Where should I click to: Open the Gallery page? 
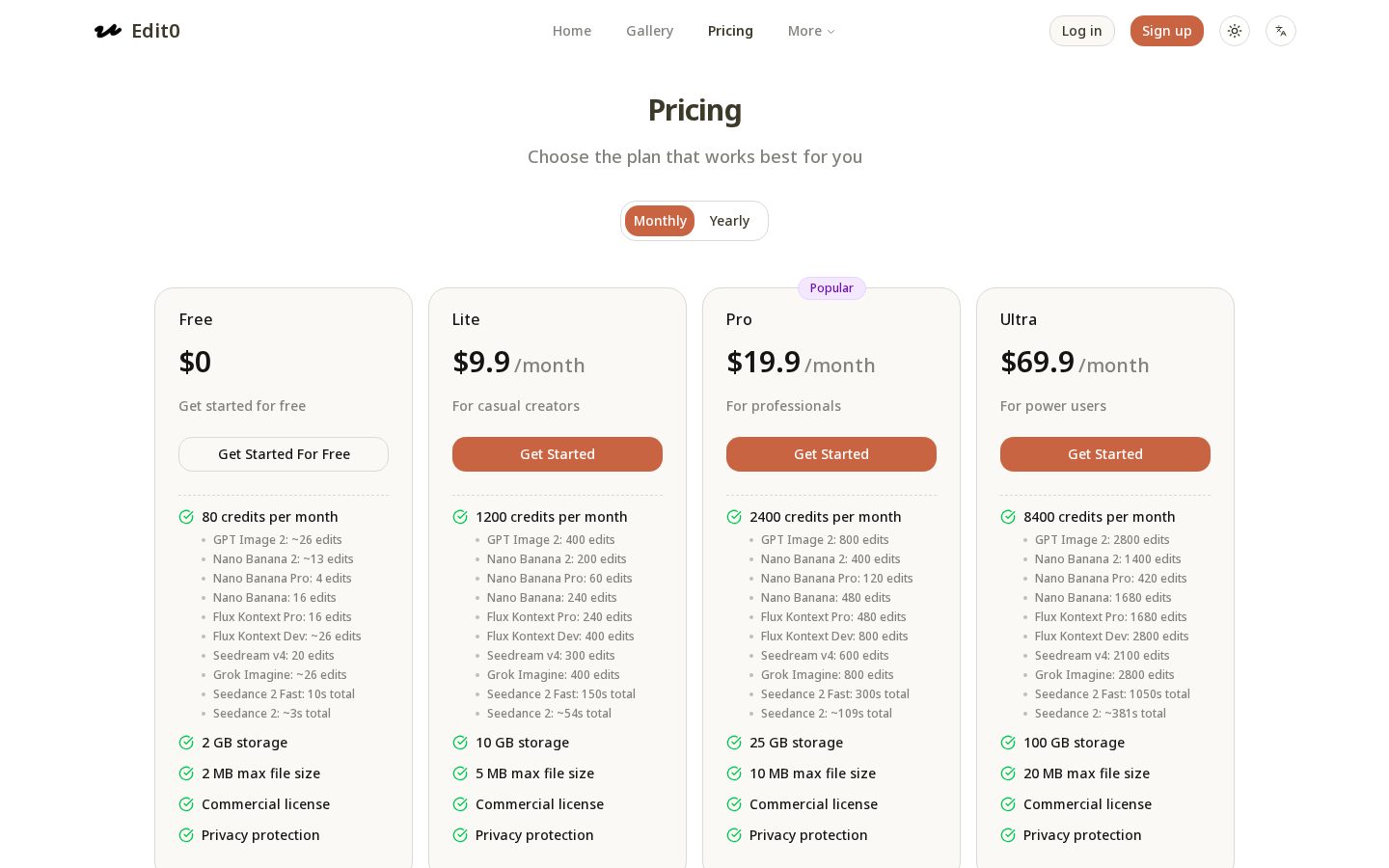(x=650, y=31)
